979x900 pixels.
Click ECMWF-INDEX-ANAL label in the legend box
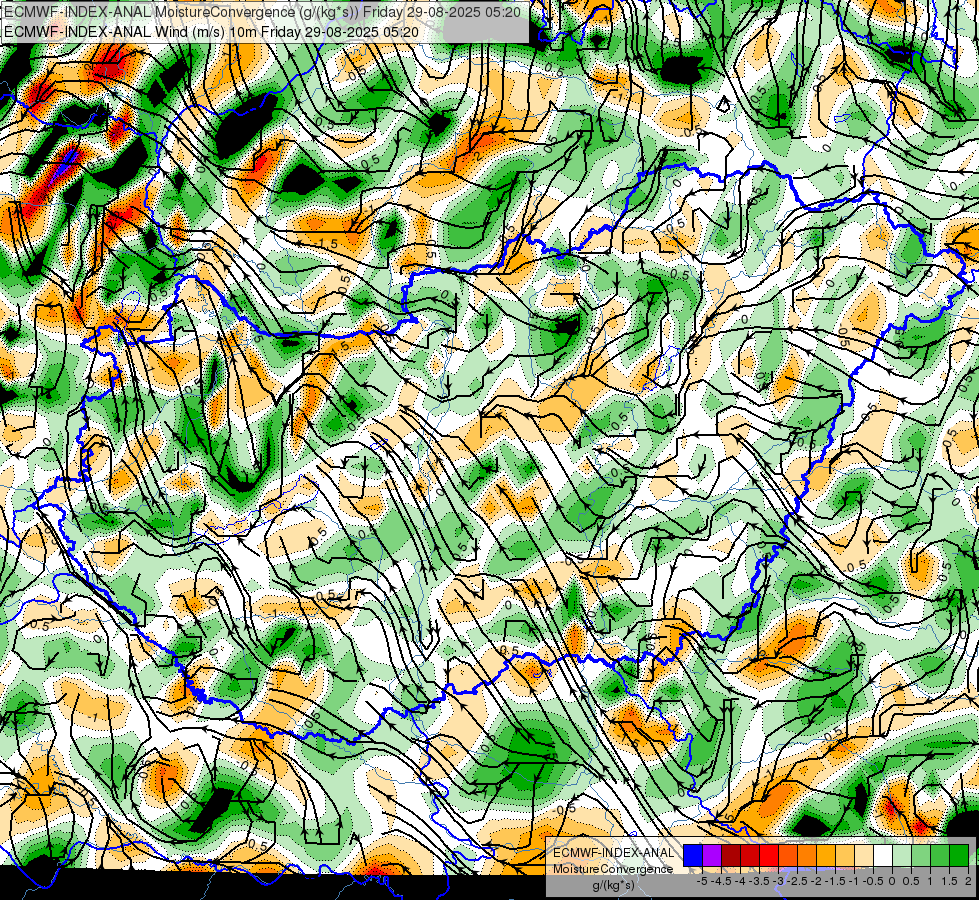(x=613, y=853)
